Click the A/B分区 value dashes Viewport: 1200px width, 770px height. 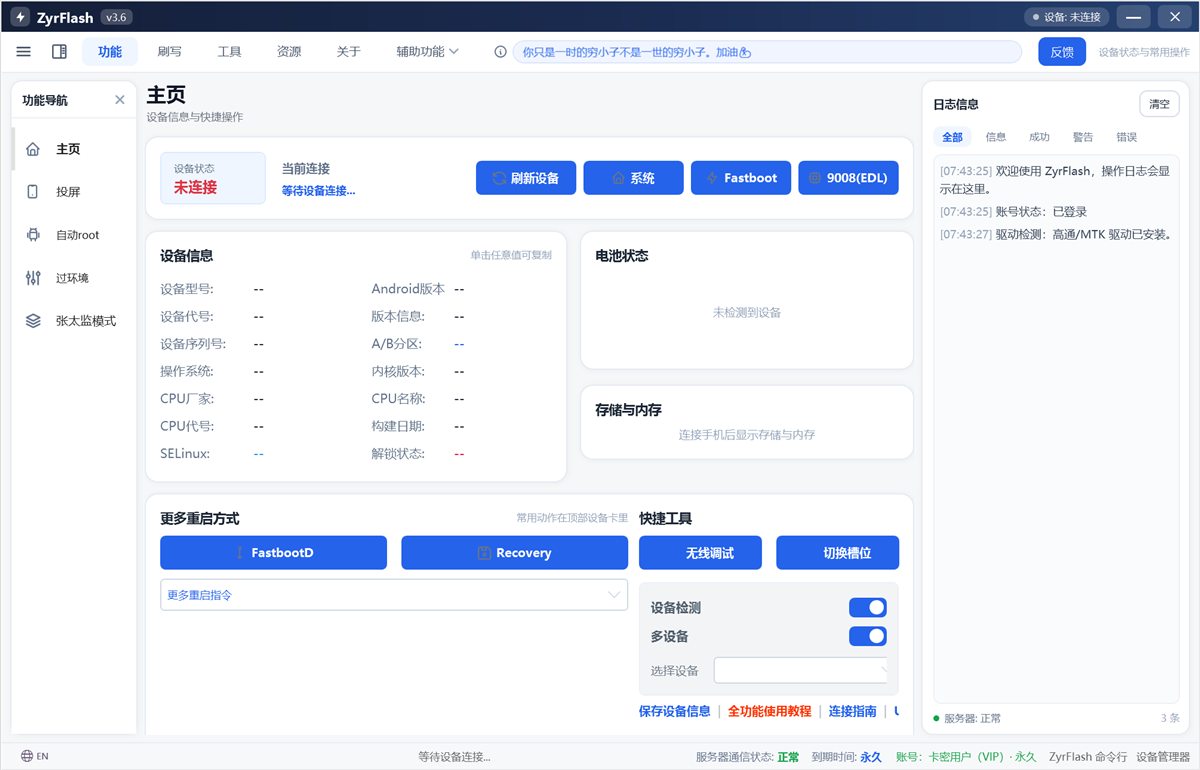[459, 344]
